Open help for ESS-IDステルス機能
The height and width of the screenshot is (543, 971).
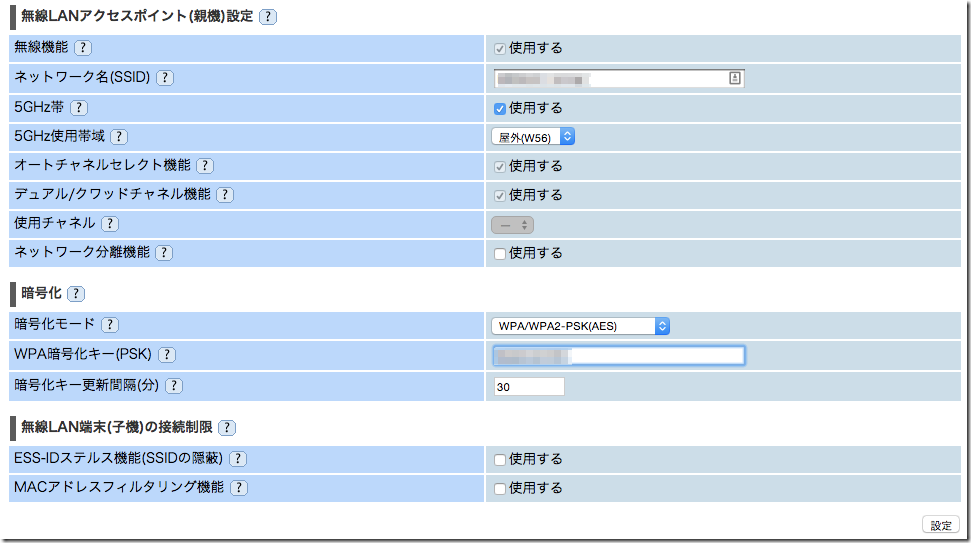pyautogui.click(x=238, y=459)
